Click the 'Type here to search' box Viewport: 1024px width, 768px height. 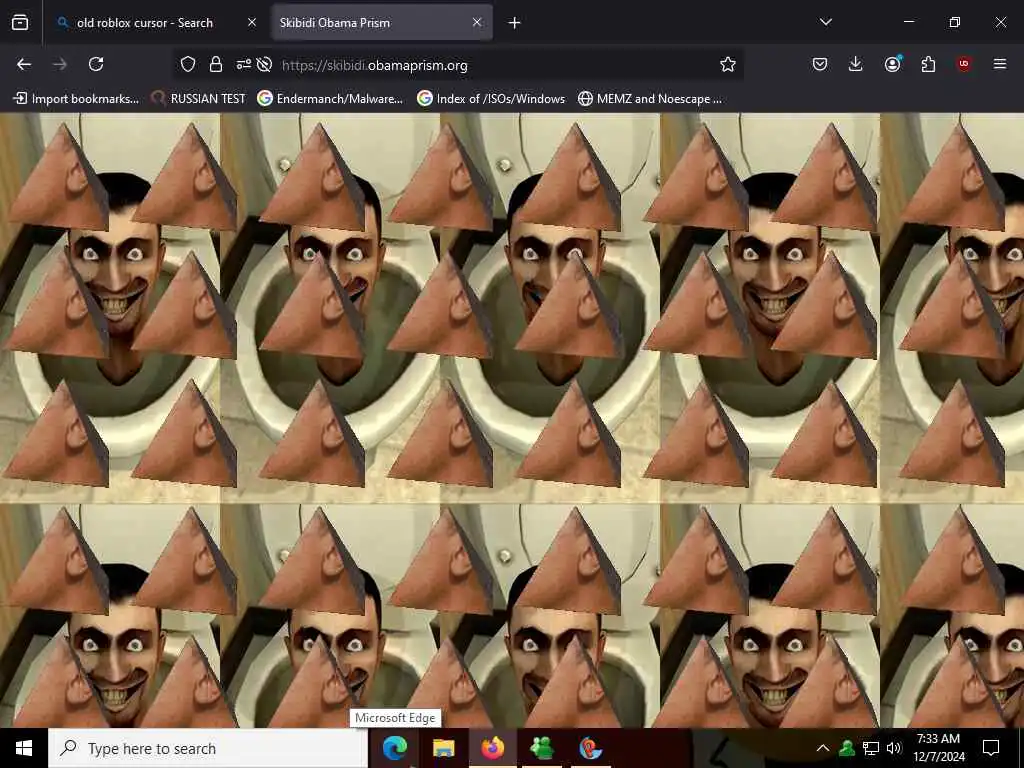[x=208, y=748]
